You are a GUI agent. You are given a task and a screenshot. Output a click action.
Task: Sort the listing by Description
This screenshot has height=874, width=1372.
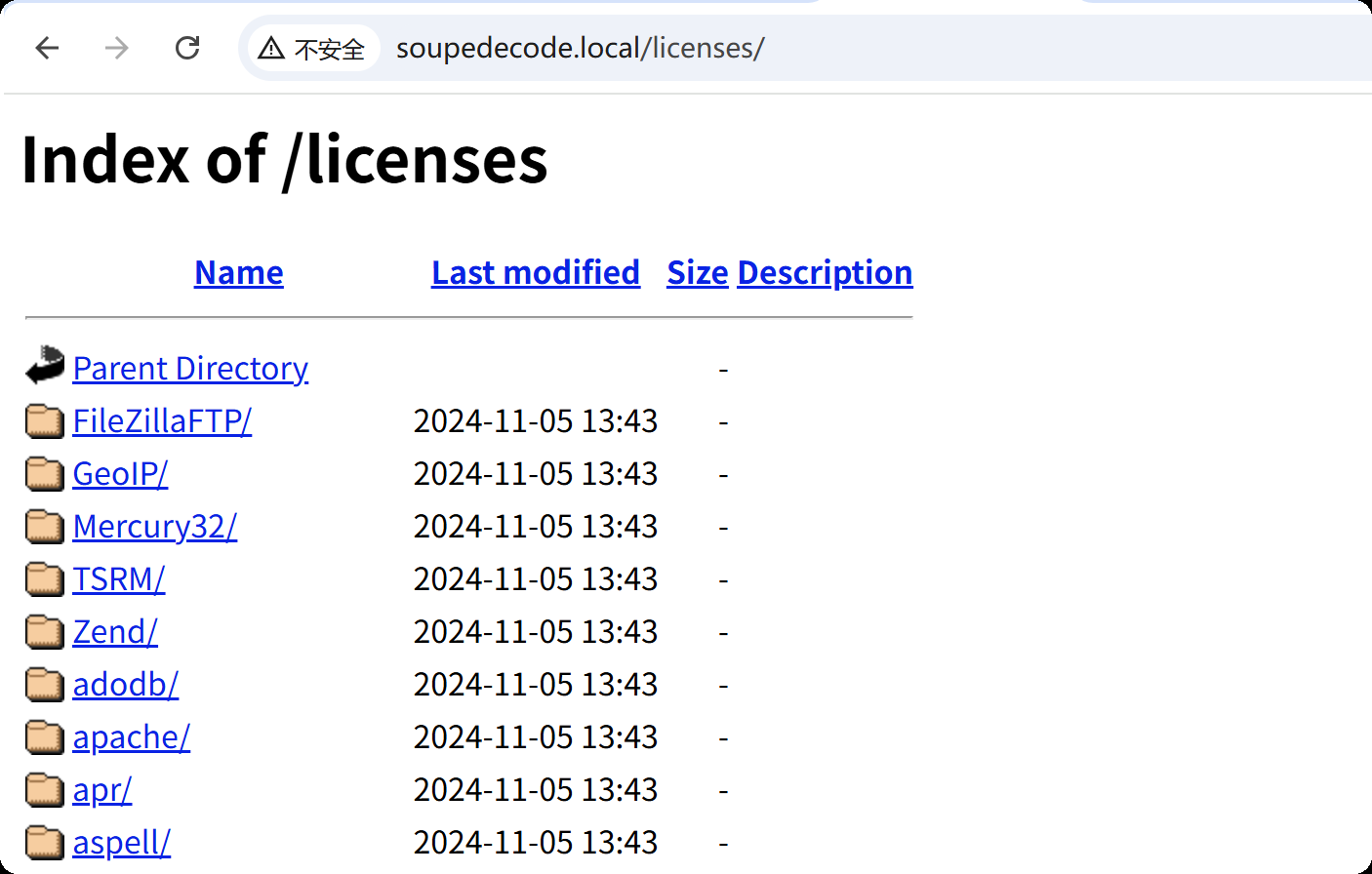pos(824,272)
